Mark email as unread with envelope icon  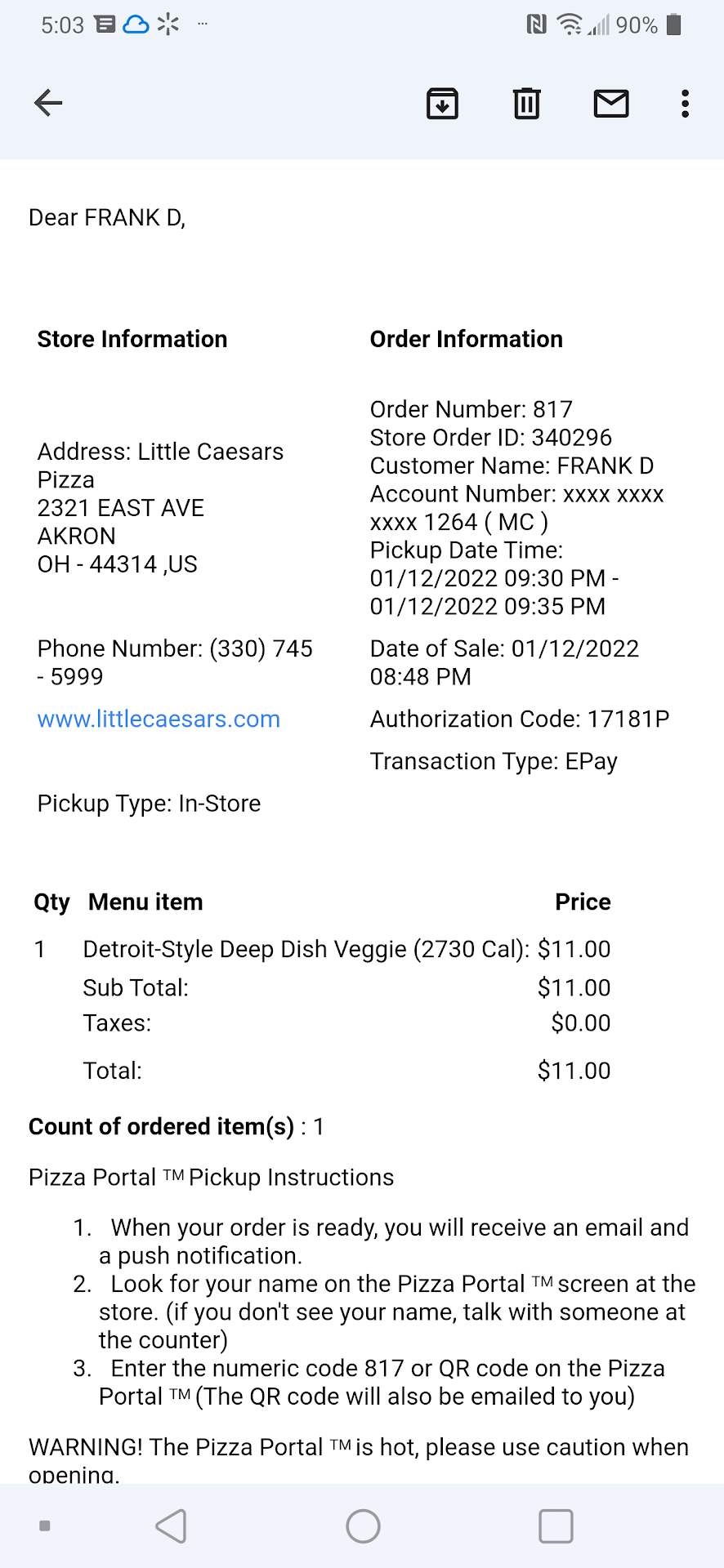[x=610, y=104]
